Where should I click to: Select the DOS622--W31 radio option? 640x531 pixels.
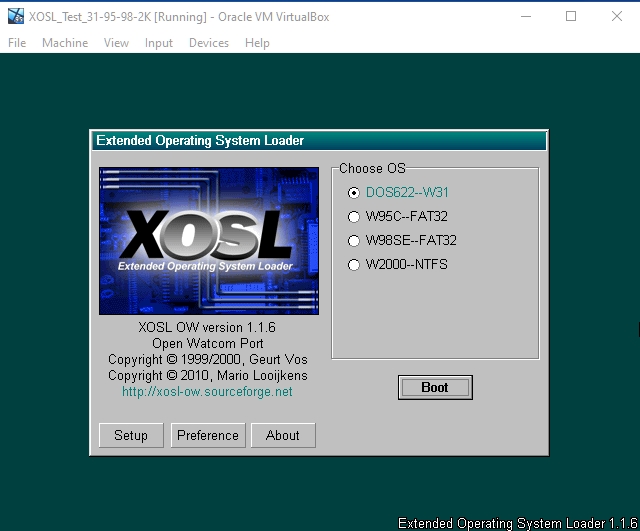[353, 192]
